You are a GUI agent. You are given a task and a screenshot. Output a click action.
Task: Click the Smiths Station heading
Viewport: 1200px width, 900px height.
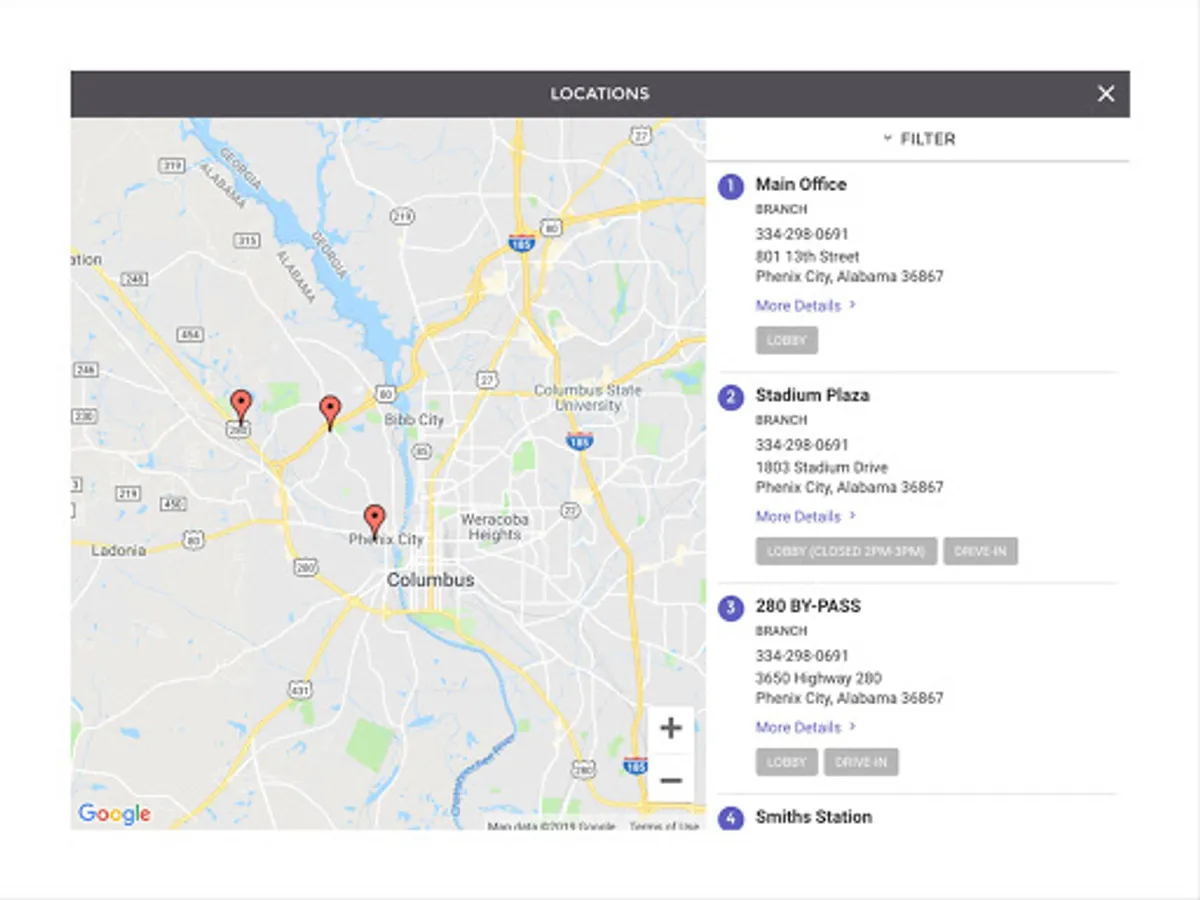(814, 817)
